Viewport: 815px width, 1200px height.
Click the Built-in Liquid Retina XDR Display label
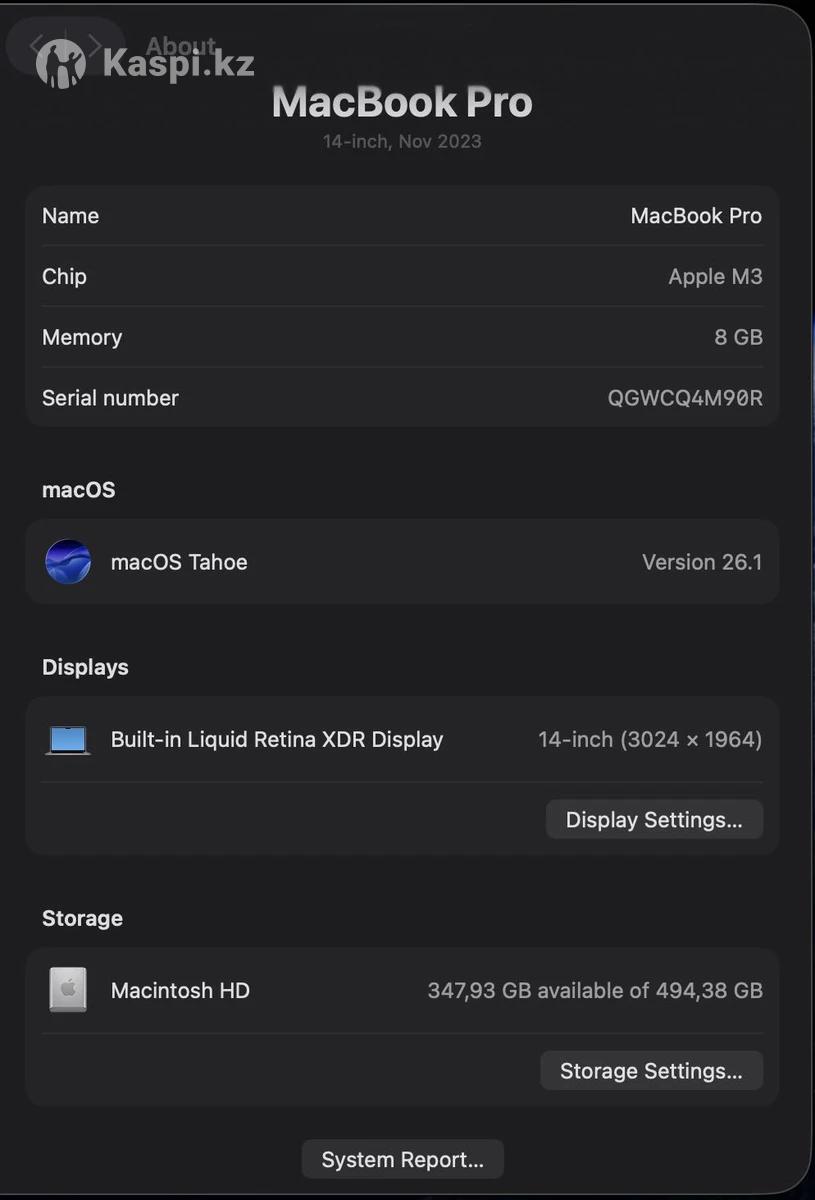277,740
